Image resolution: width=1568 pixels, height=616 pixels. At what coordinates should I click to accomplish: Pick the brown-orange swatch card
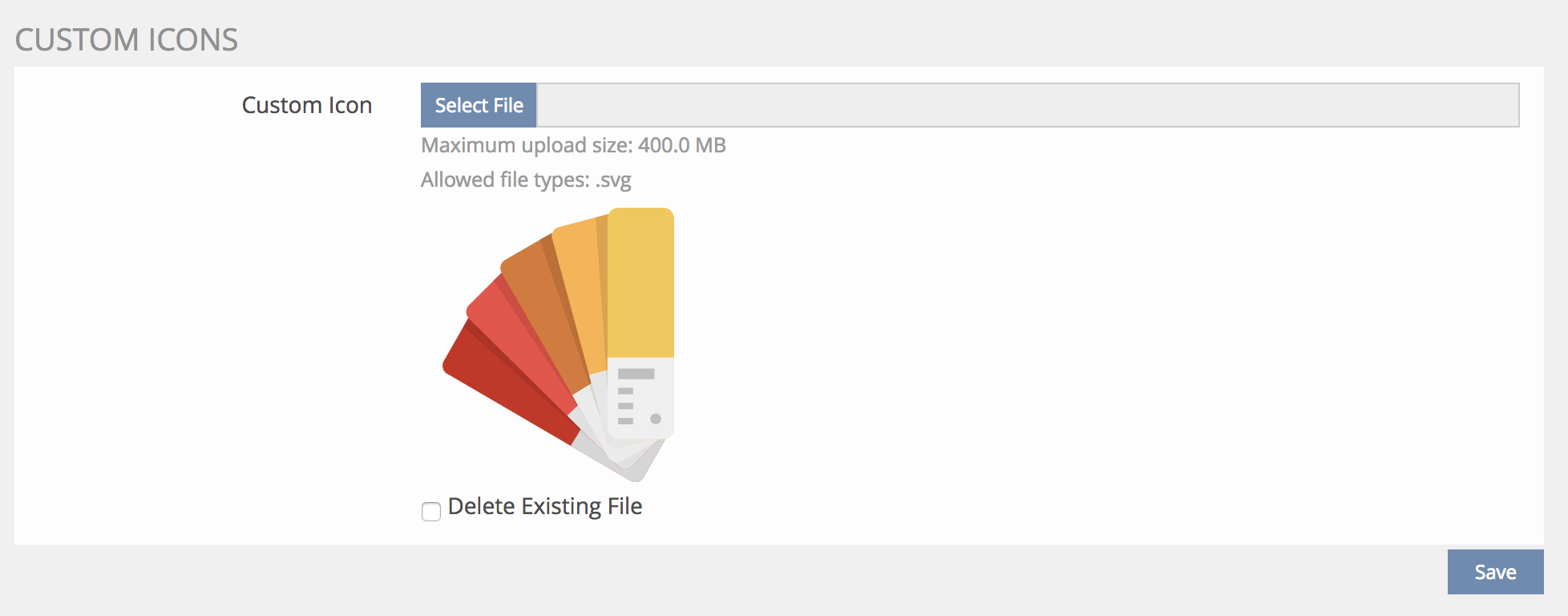547,314
